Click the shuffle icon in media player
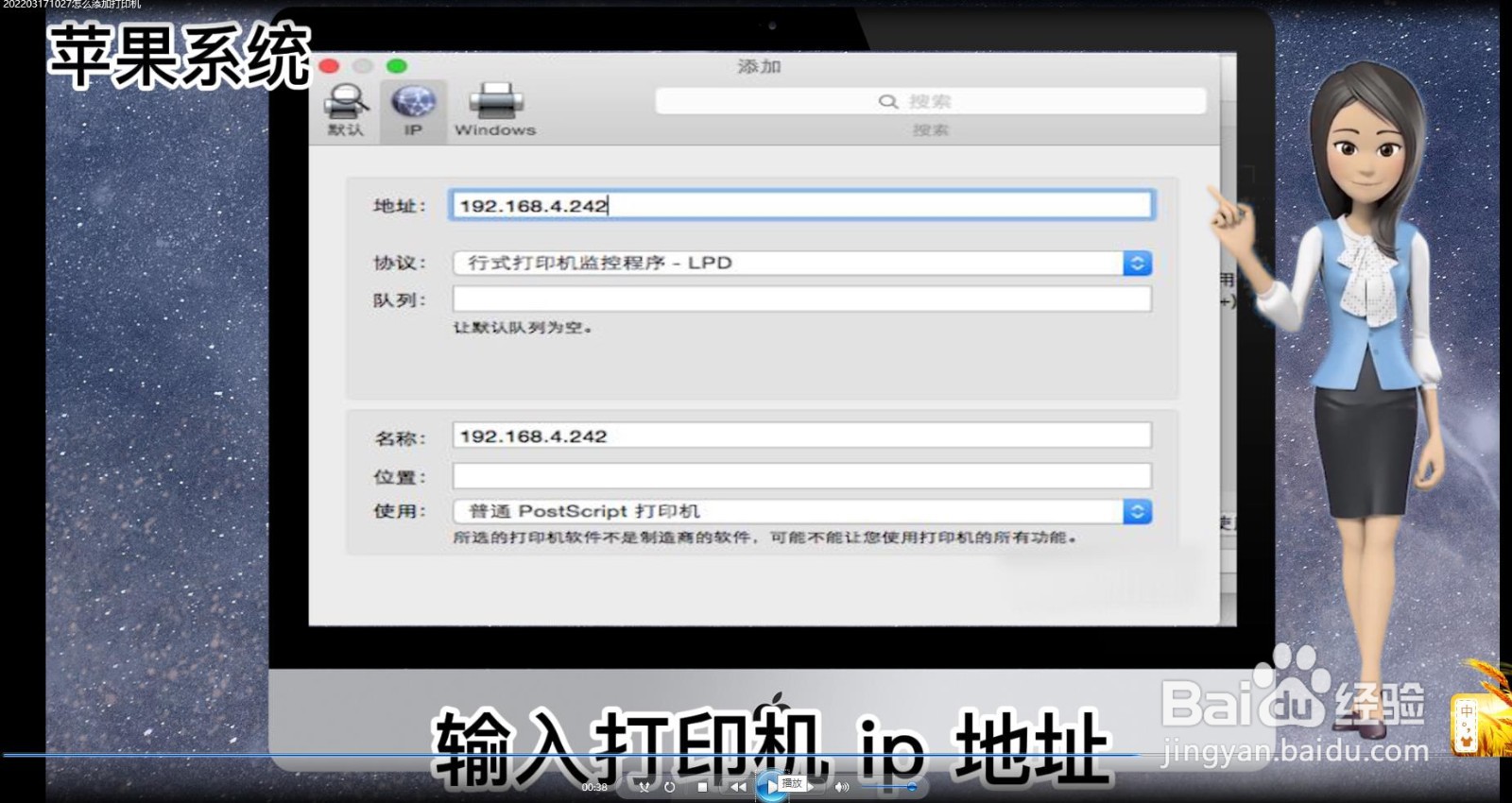Screen dimensions: 1512x803 coord(644,786)
